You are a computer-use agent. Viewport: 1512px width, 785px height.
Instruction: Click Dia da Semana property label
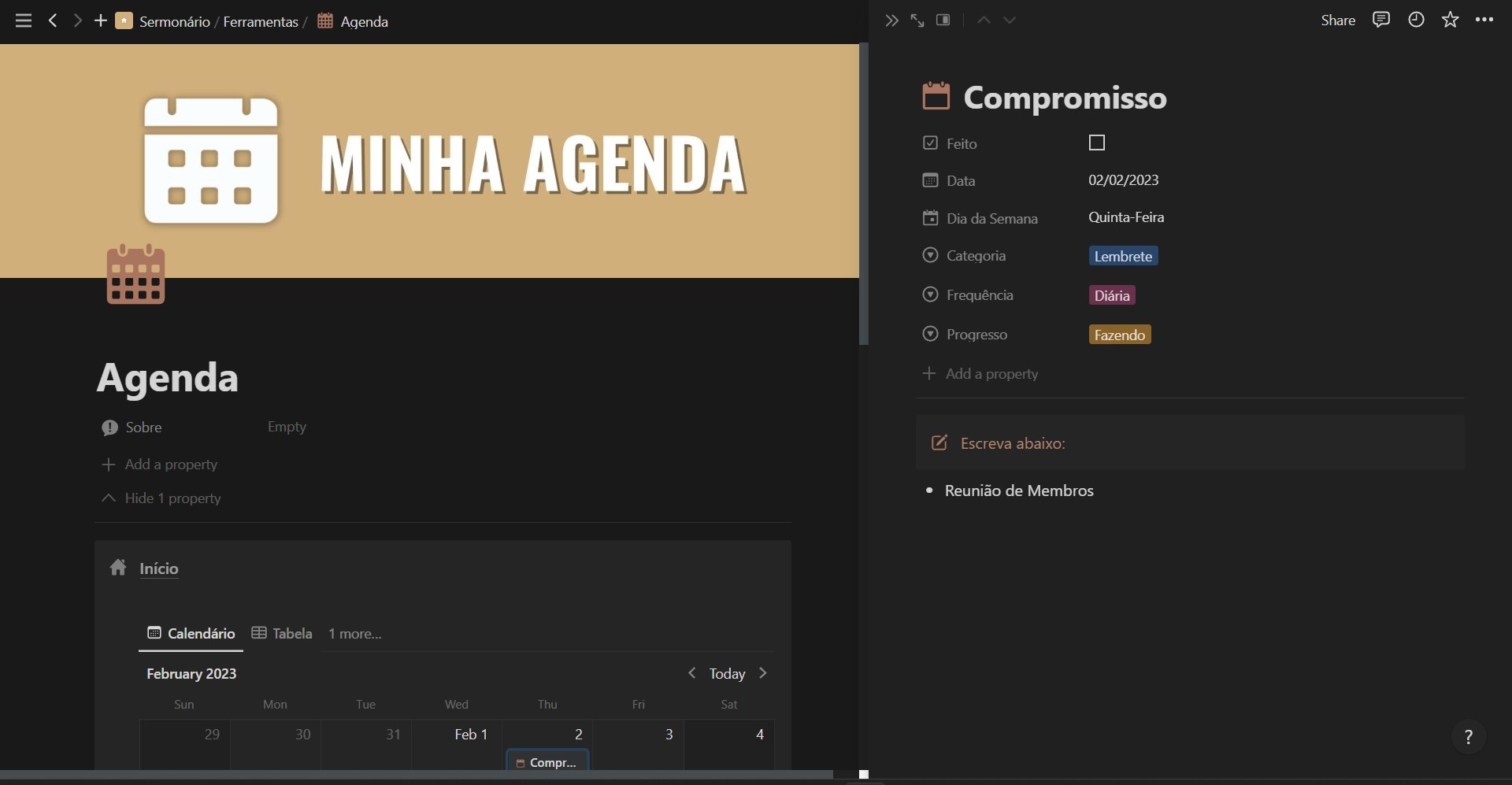click(x=992, y=218)
